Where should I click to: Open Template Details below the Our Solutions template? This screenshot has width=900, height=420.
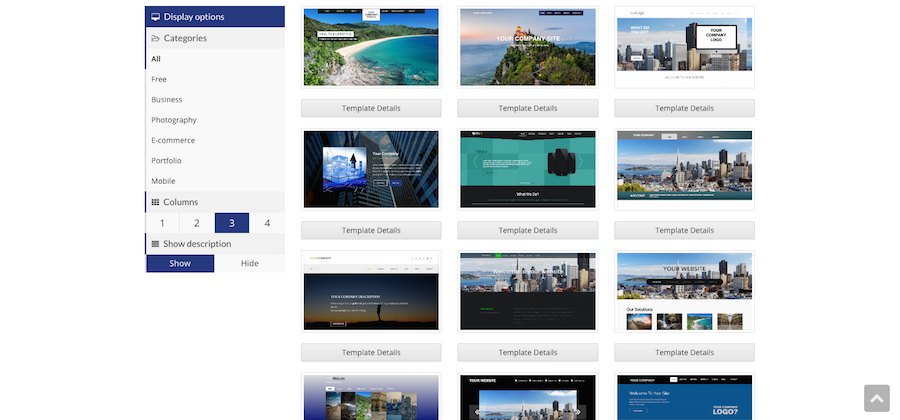point(684,352)
